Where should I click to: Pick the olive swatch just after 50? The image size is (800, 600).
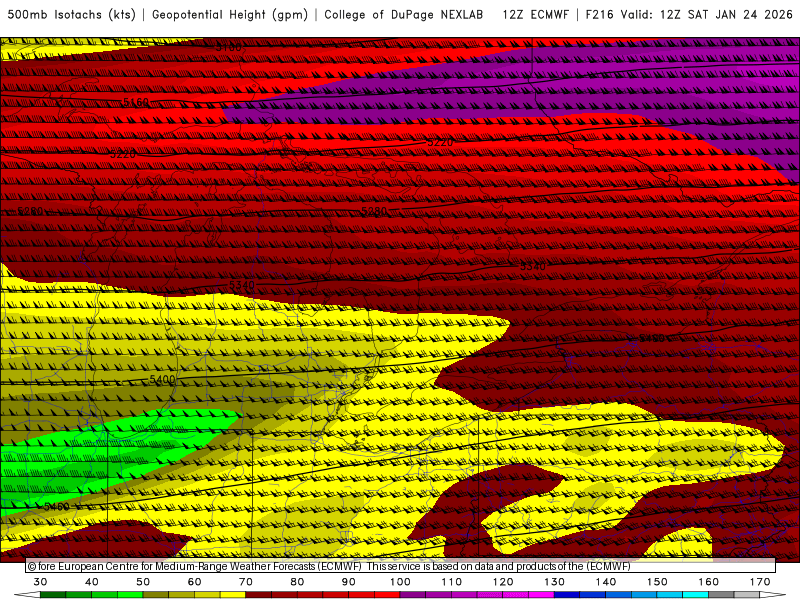[156, 595]
